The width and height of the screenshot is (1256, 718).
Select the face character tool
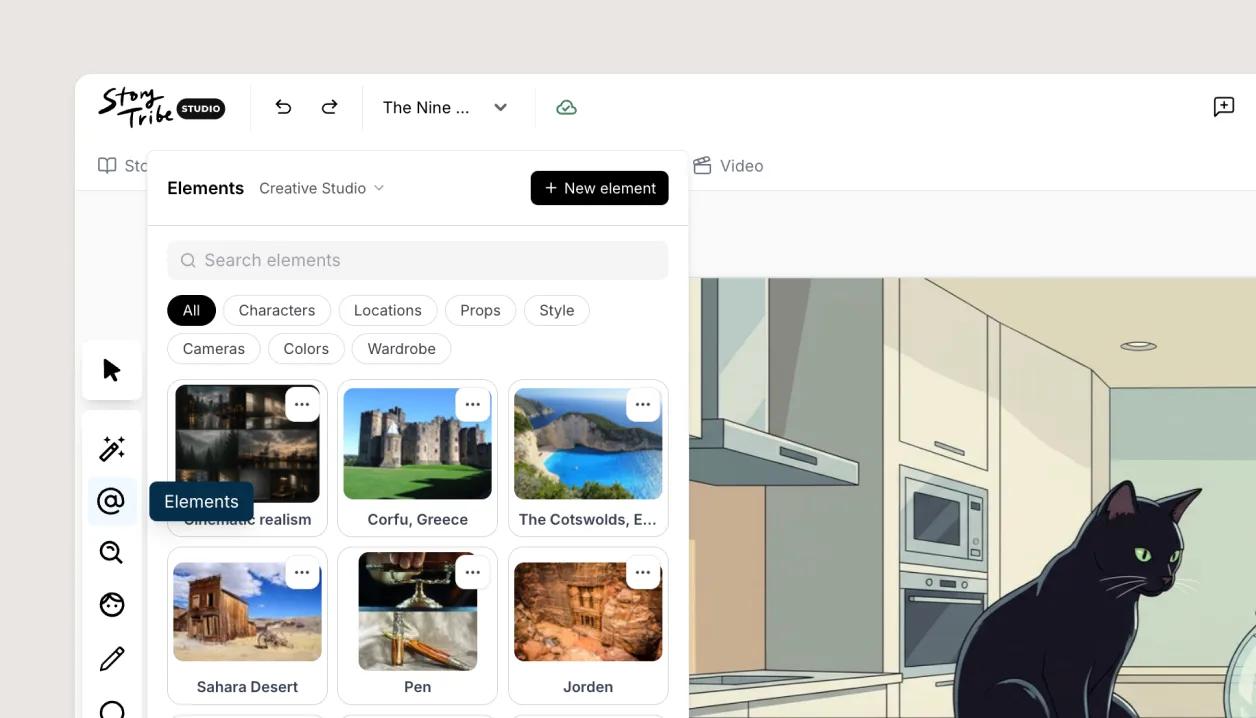point(112,604)
